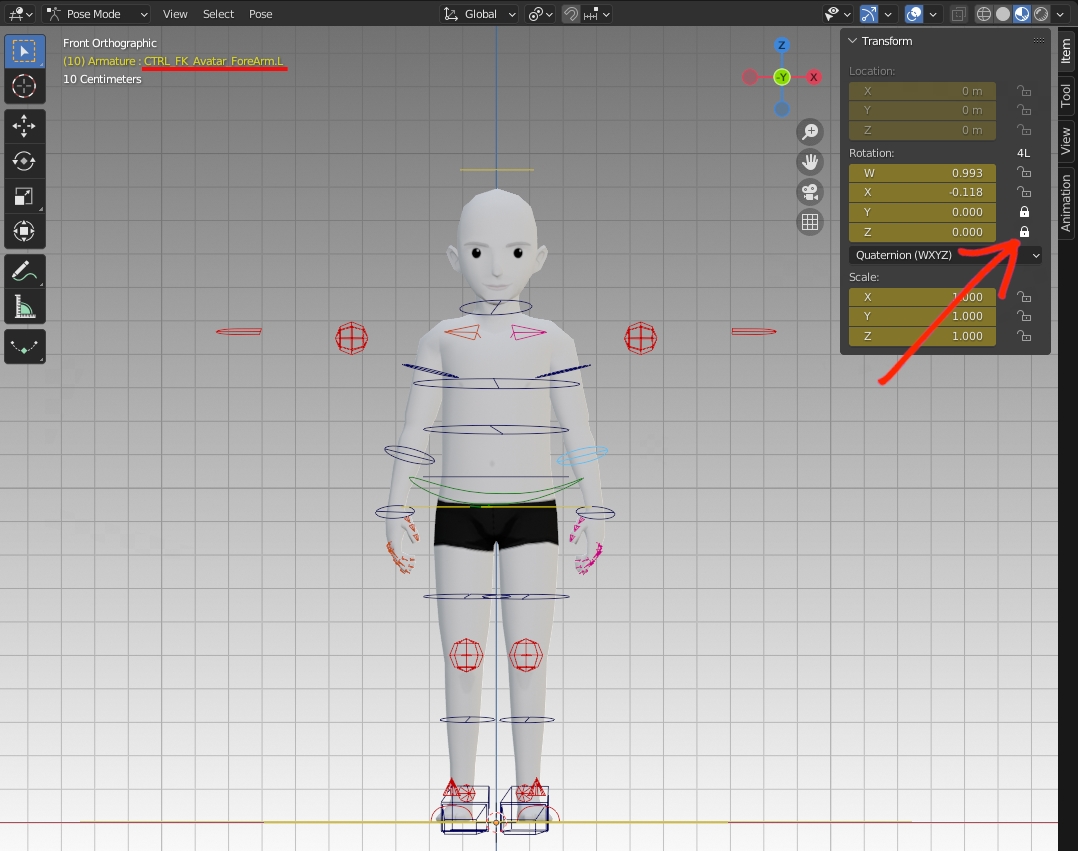Click the Rotation X value field
Viewport: 1078px width, 851px height.
[922, 192]
